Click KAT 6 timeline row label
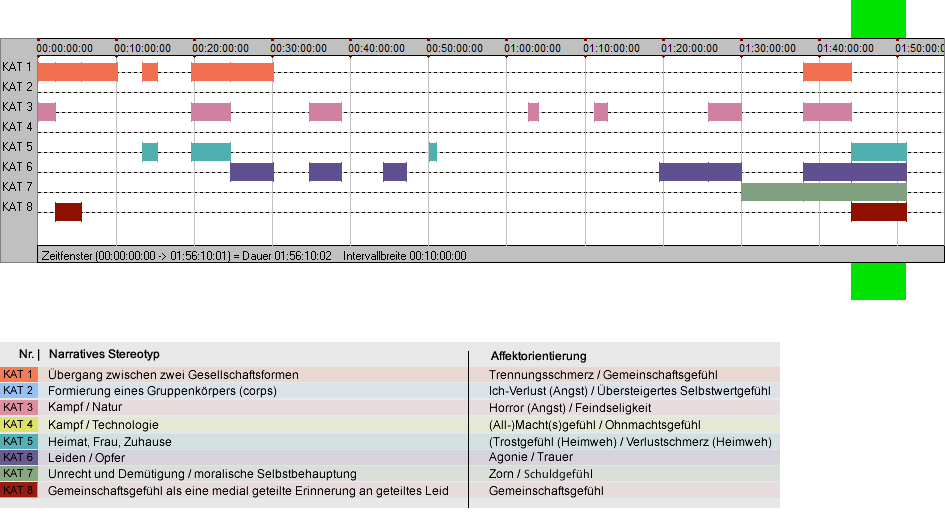945x530 pixels. coord(17,167)
